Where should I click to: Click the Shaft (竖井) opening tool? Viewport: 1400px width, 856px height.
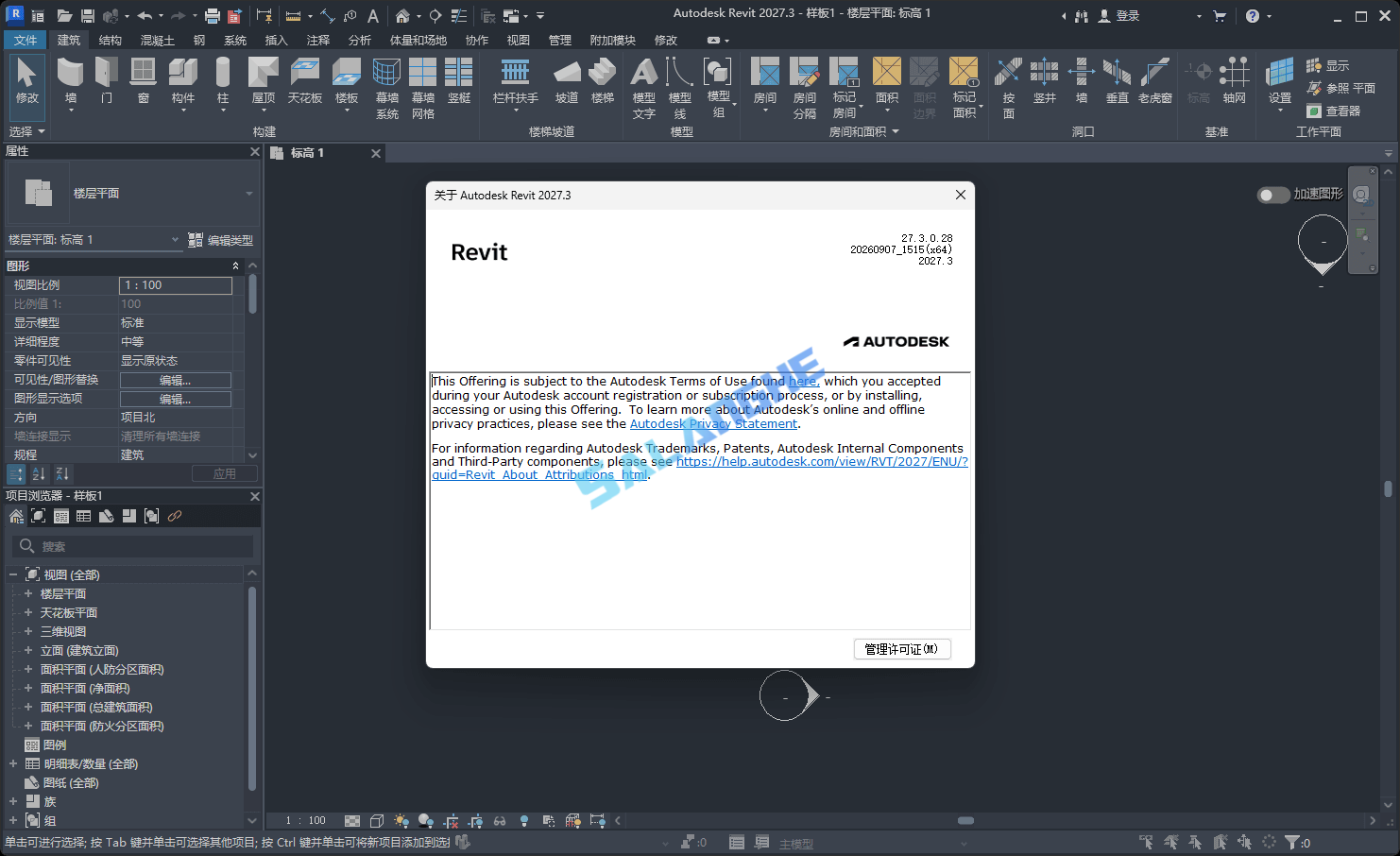pyautogui.click(x=1045, y=81)
